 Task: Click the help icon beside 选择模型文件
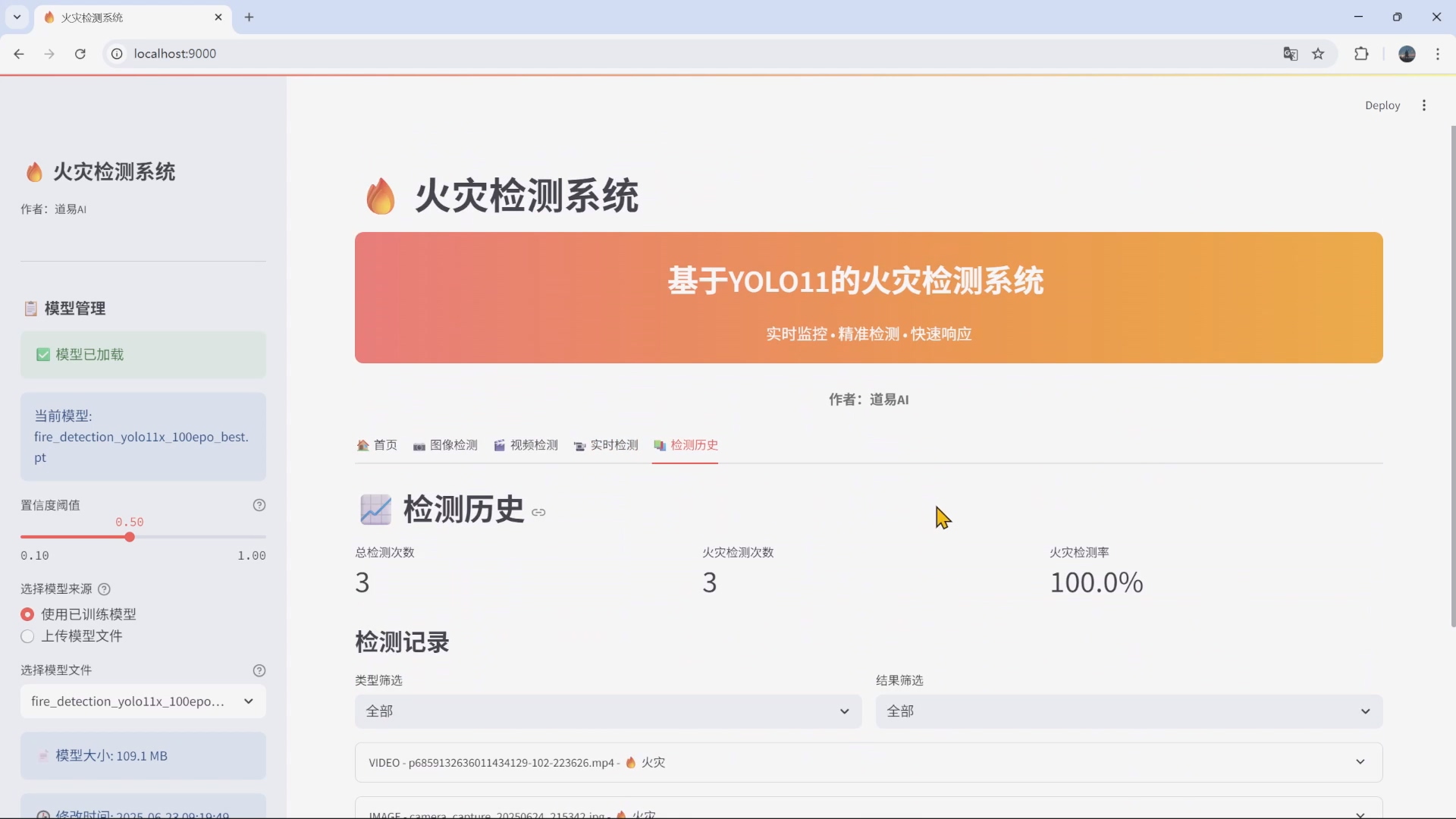click(259, 670)
